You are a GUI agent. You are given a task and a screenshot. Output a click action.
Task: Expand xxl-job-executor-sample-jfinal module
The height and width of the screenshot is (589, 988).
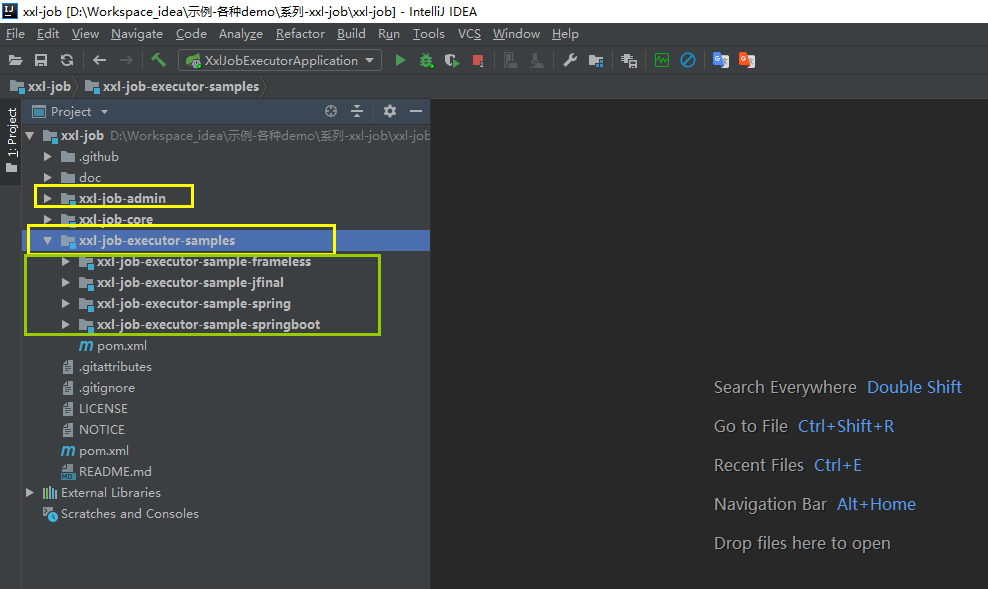tap(66, 282)
